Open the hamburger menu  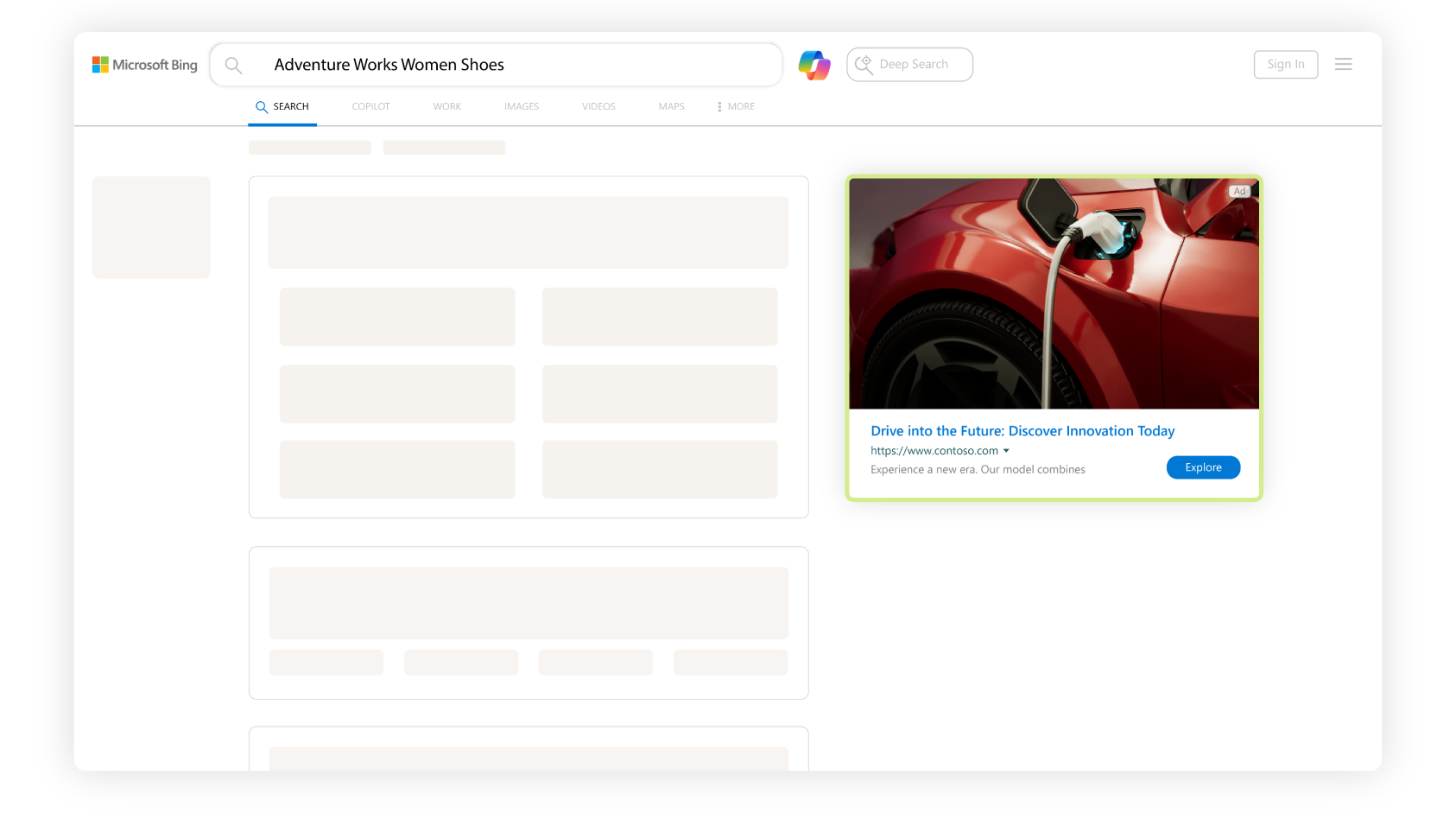pyautogui.click(x=1343, y=64)
